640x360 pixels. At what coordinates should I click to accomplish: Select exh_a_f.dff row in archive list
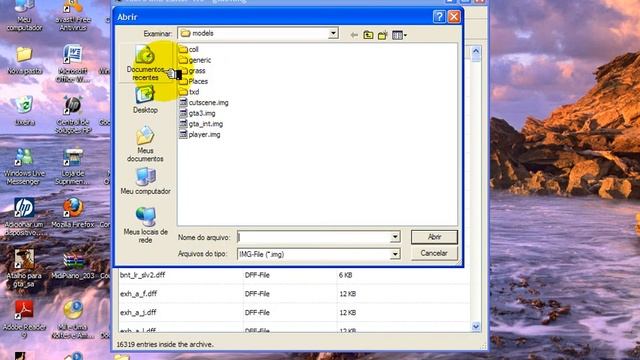pos(294,294)
